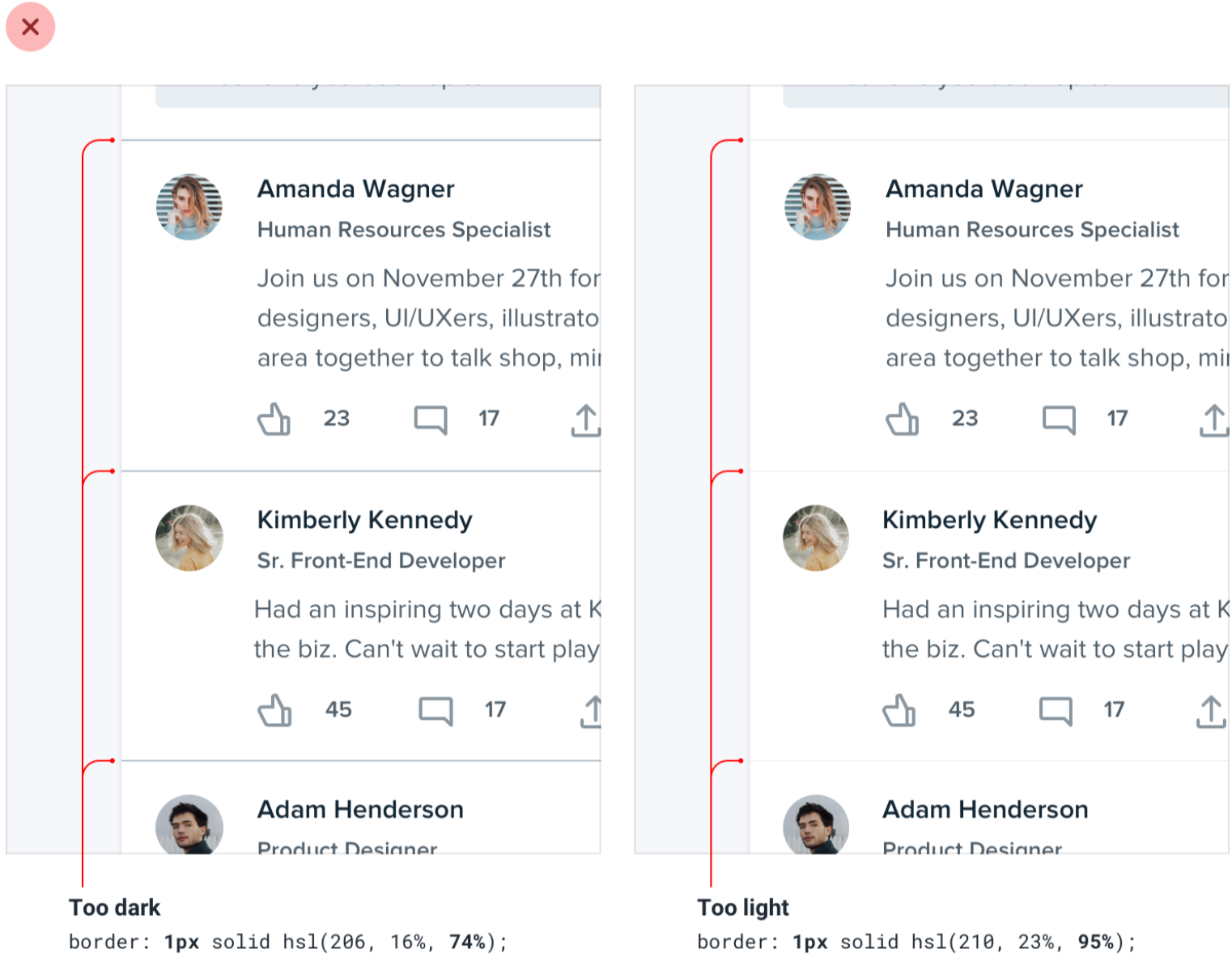1232x962 pixels.
Task: Open comments on Kimberly's post in left panel
Action: click(435, 711)
